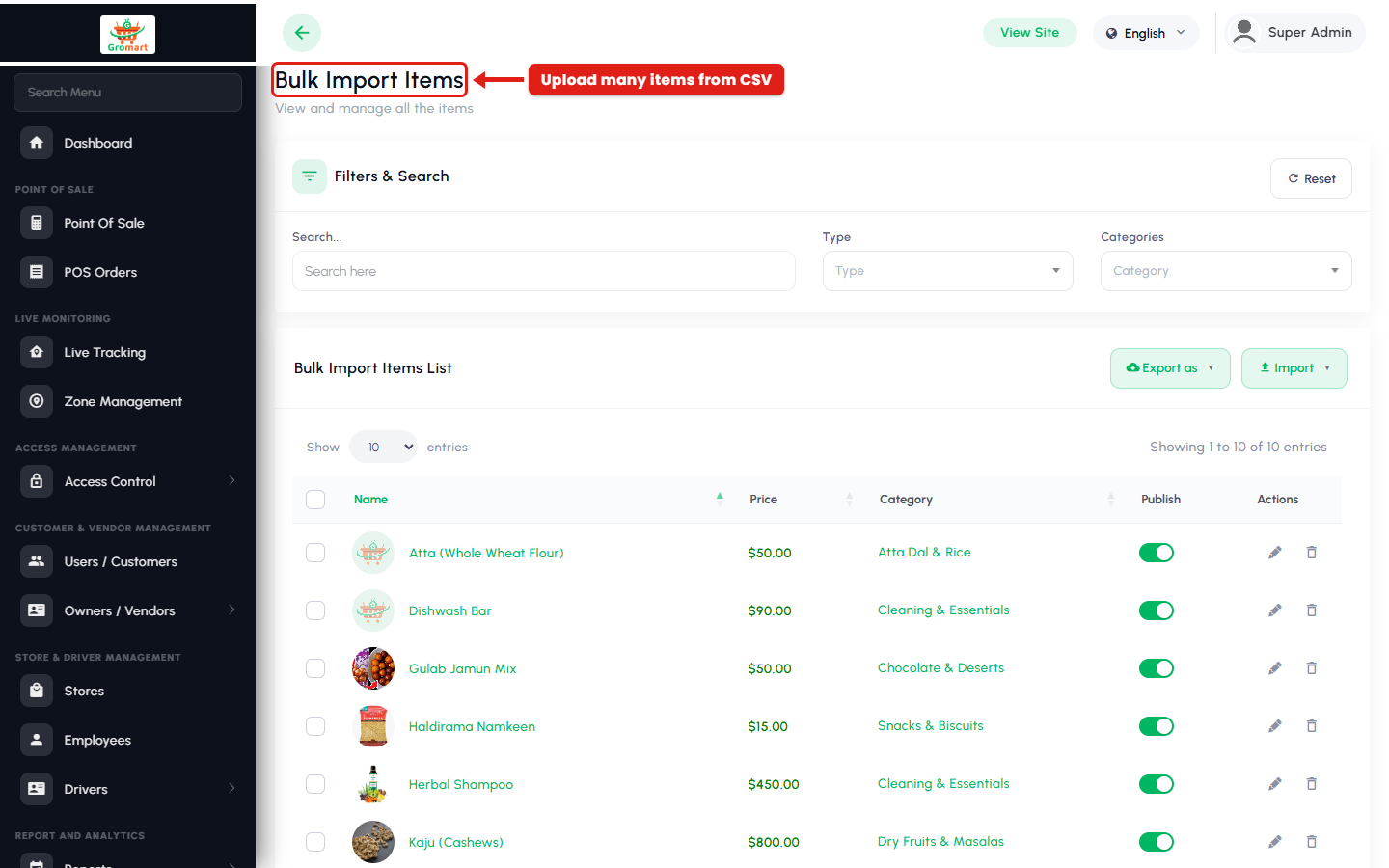The width and height of the screenshot is (1389, 868).
Task: Open the Dashboard home icon
Action: [x=37, y=143]
